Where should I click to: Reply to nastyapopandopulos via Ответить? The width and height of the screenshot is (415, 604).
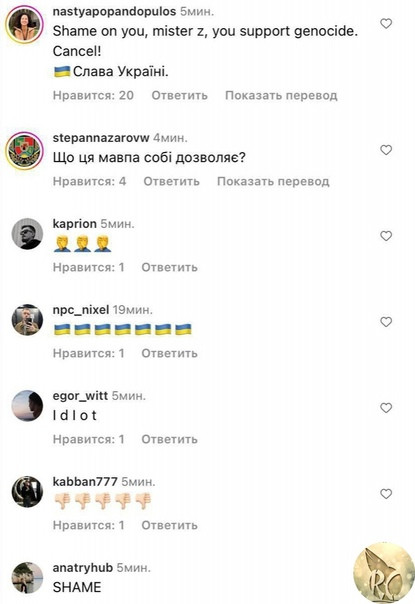pyautogui.click(x=180, y=95)
